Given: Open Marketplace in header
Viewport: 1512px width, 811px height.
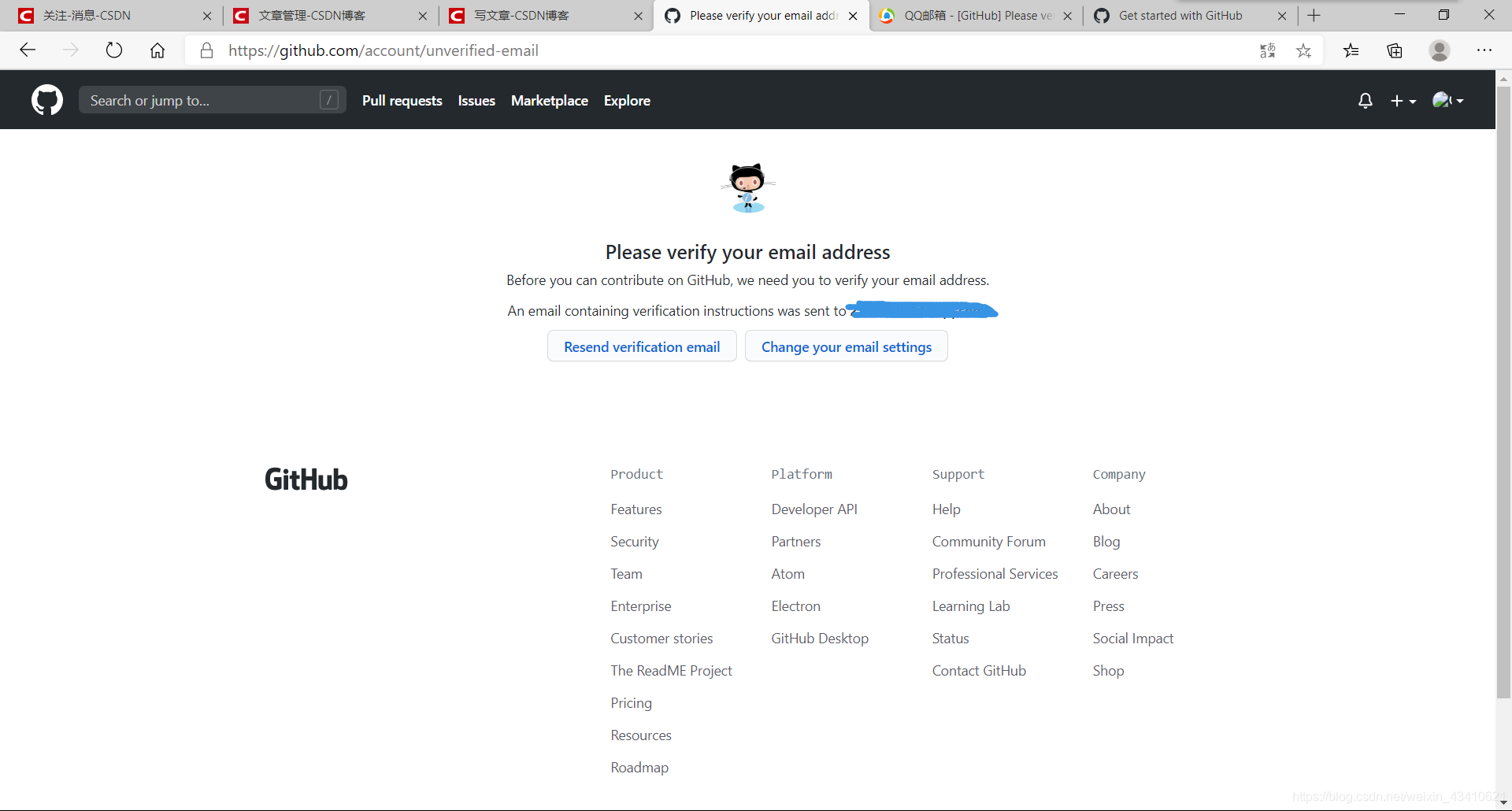Looking at the screenshot, I should (550, 101).
